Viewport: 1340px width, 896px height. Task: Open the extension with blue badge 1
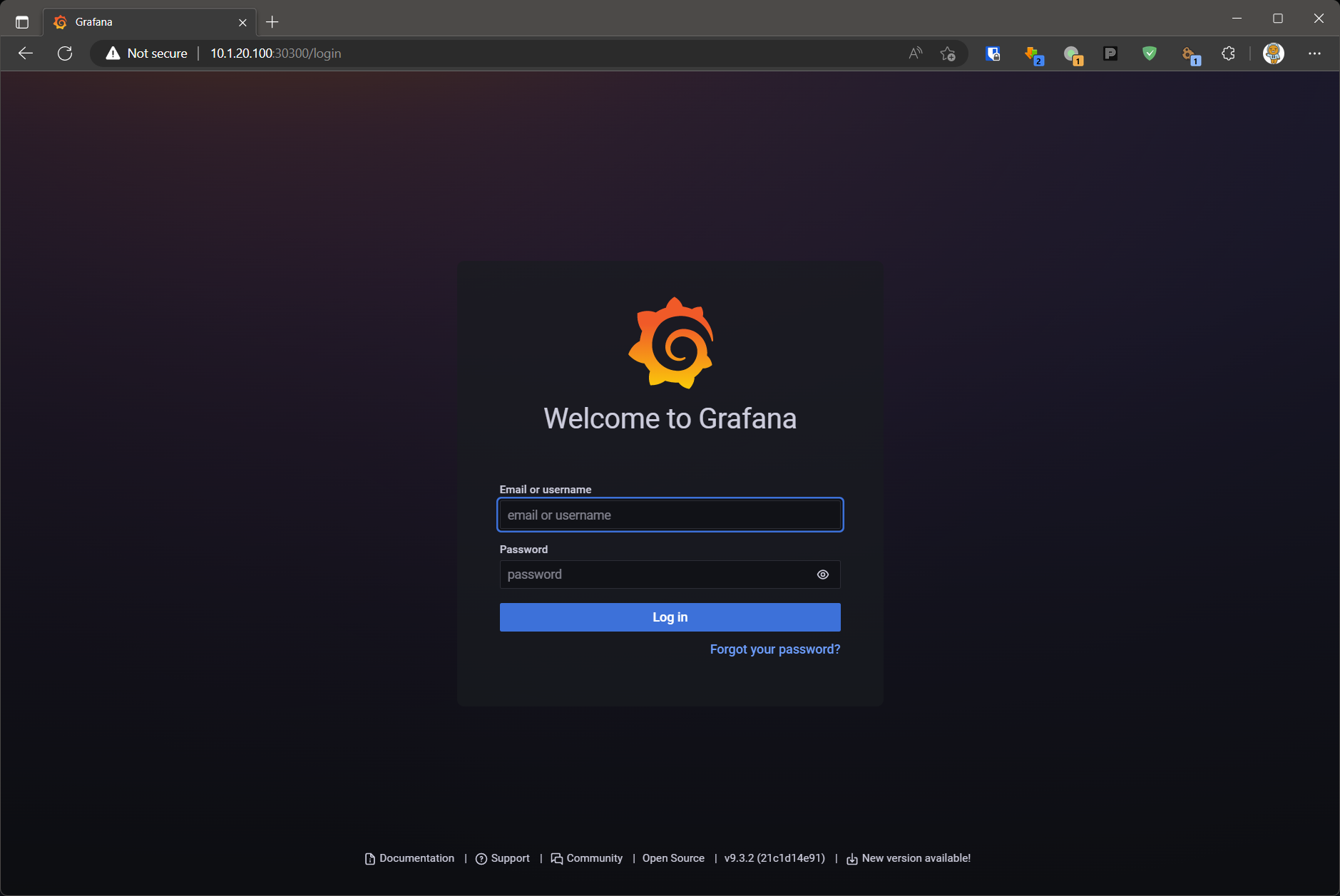[x=1190, y=55]
